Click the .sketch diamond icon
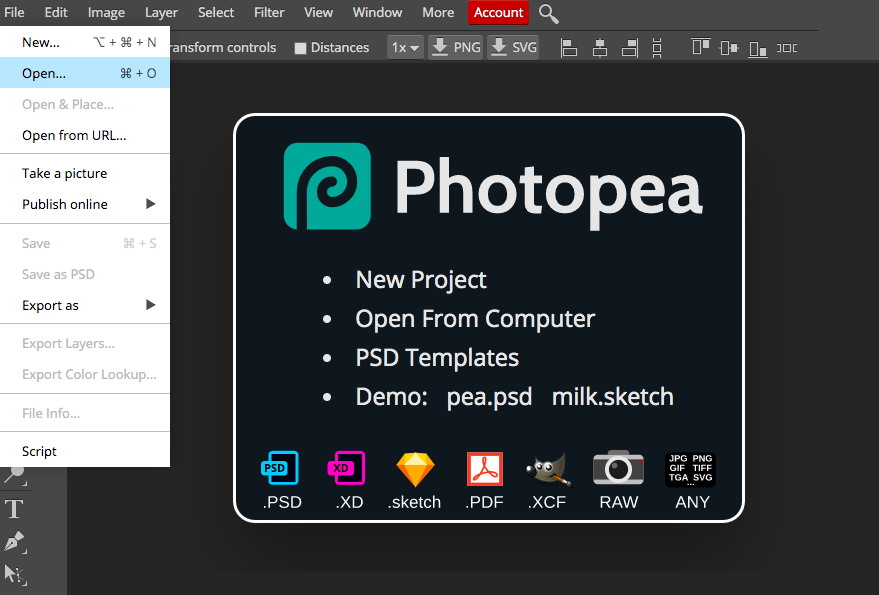Image resolution: width=879 pixels, height=595 pixels. tap(415, 469)
